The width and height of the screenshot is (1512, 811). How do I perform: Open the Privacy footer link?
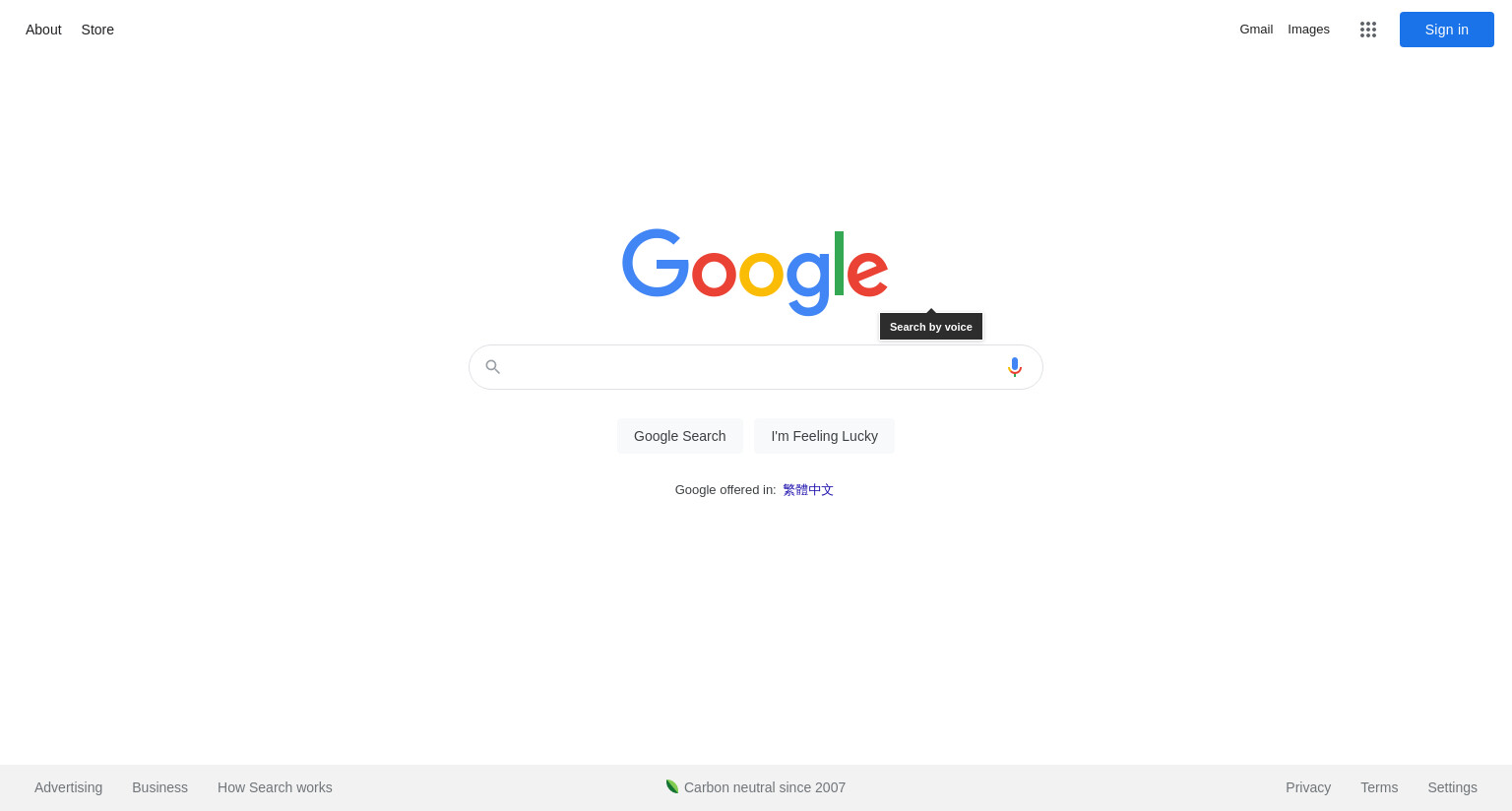pyautogui.click(x=1308, y=787)
